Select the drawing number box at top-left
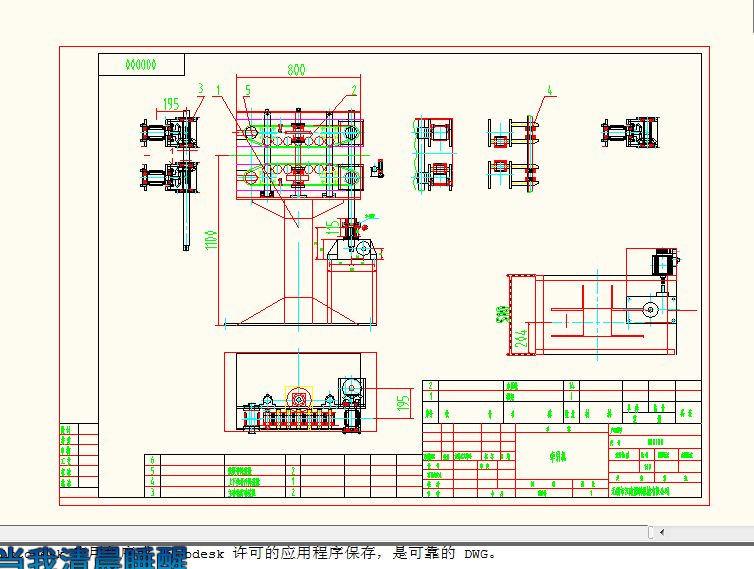754x569 pixels. tap(141, 65)
